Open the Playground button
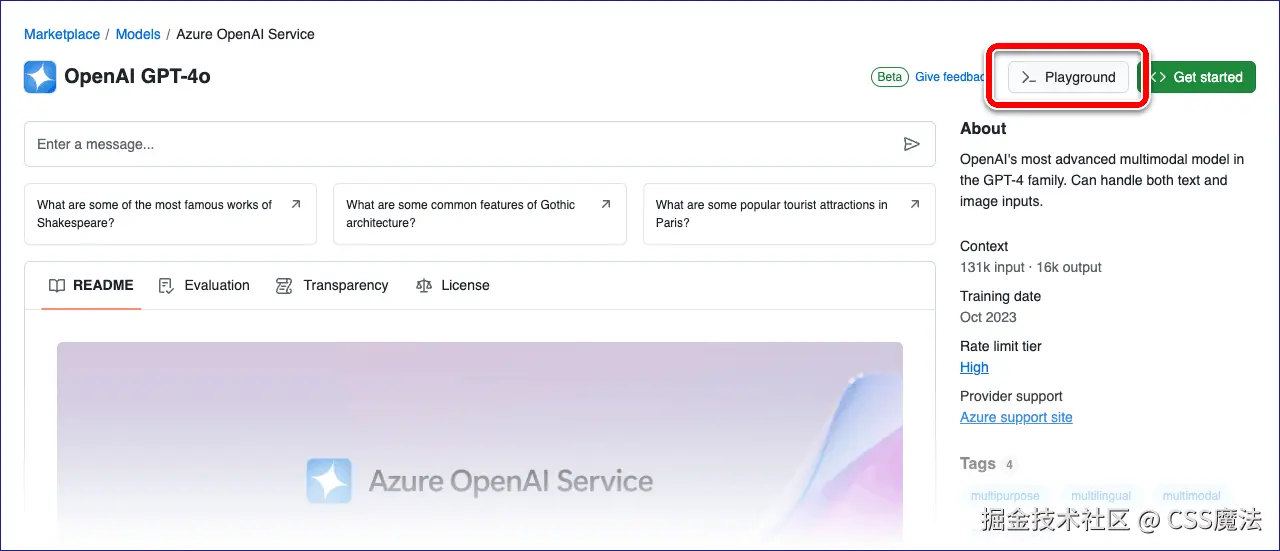Viewport: 1280px width, 551px height. click(x=1068, y=77)
